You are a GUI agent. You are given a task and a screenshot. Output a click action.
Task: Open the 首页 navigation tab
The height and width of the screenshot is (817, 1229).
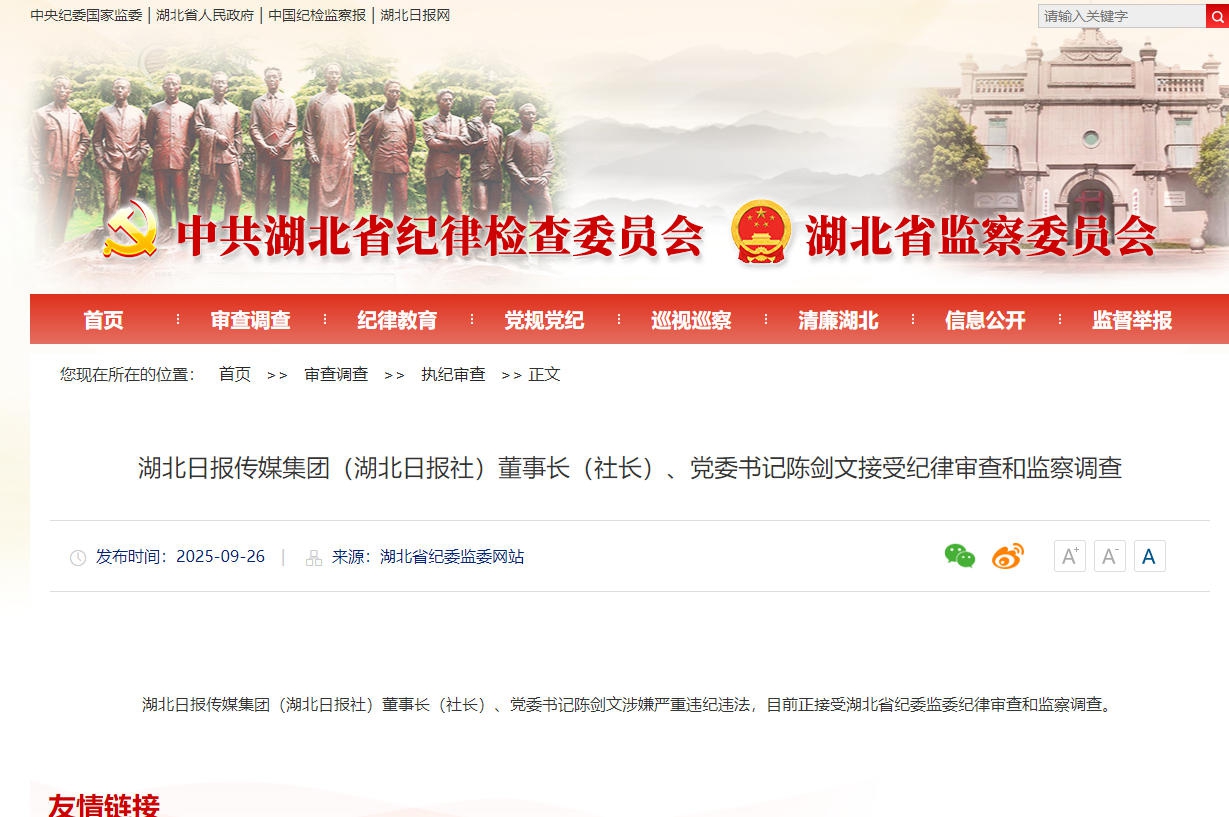104,320
